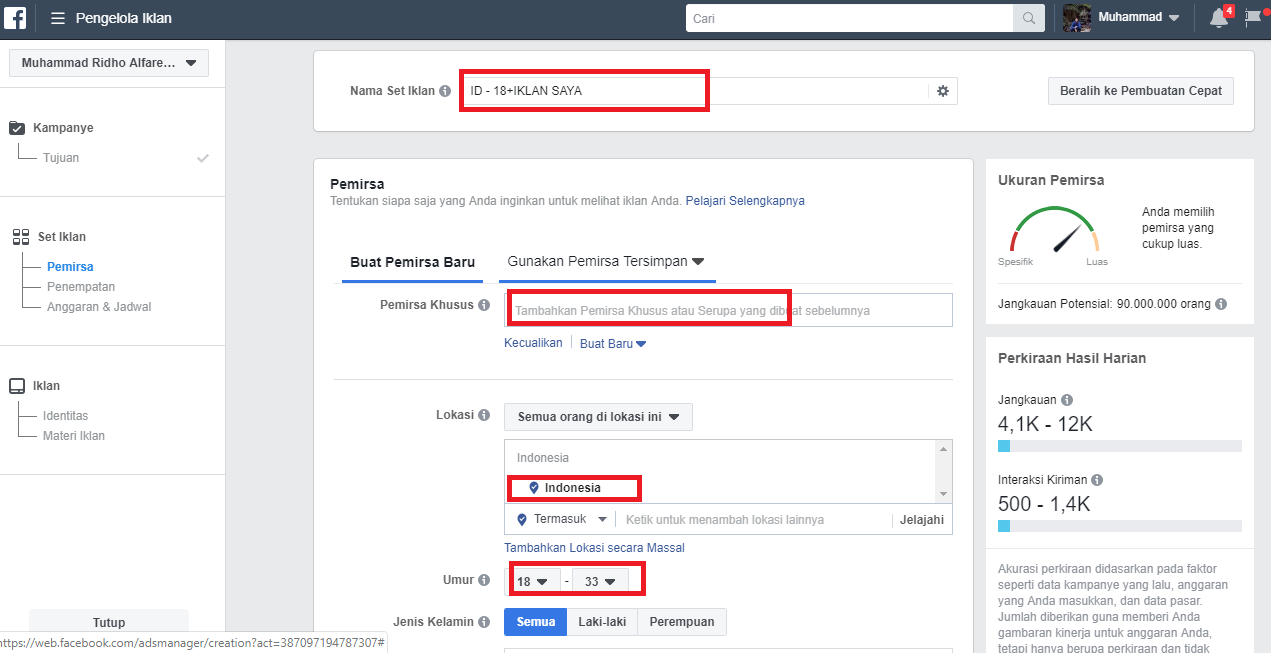This screenshot has height=653, width=1271.
Task: Expand the Buat Baru dropdown
Action: pos(613,343)
